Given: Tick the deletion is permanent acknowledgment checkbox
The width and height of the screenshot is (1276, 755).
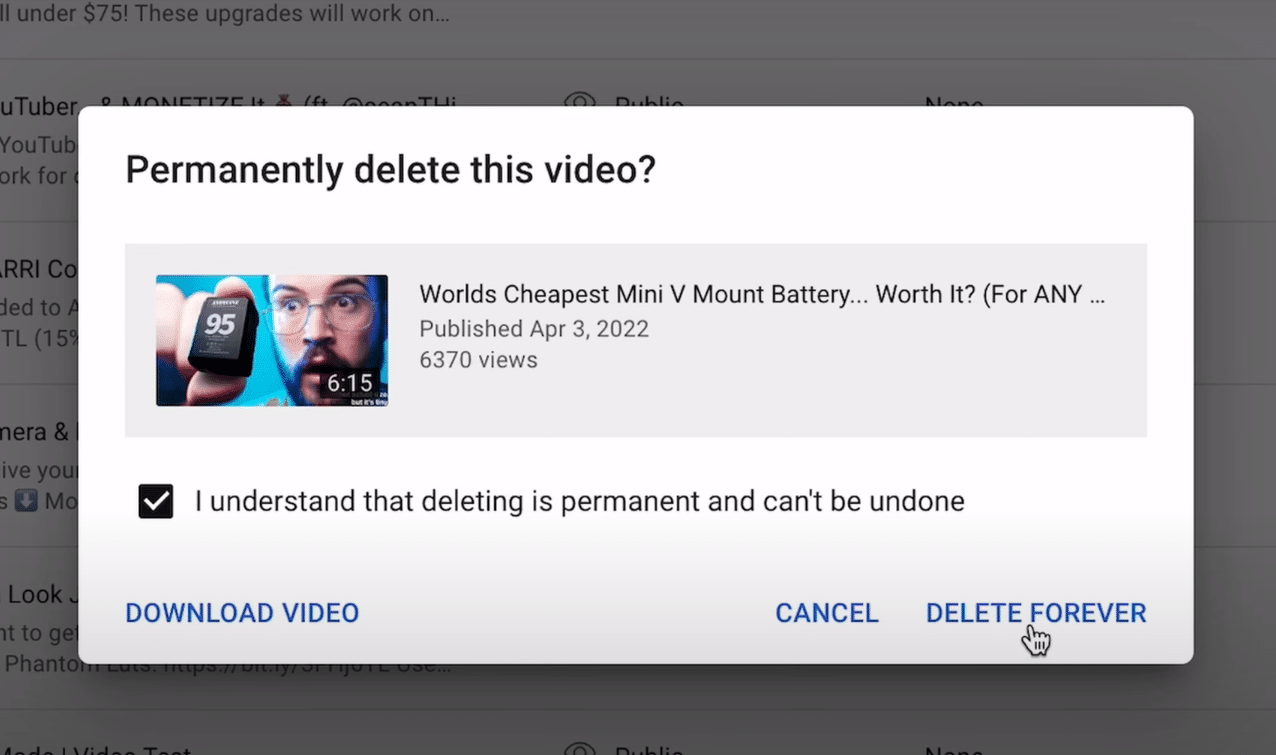Looking at the screenshot, I should 156,501.
